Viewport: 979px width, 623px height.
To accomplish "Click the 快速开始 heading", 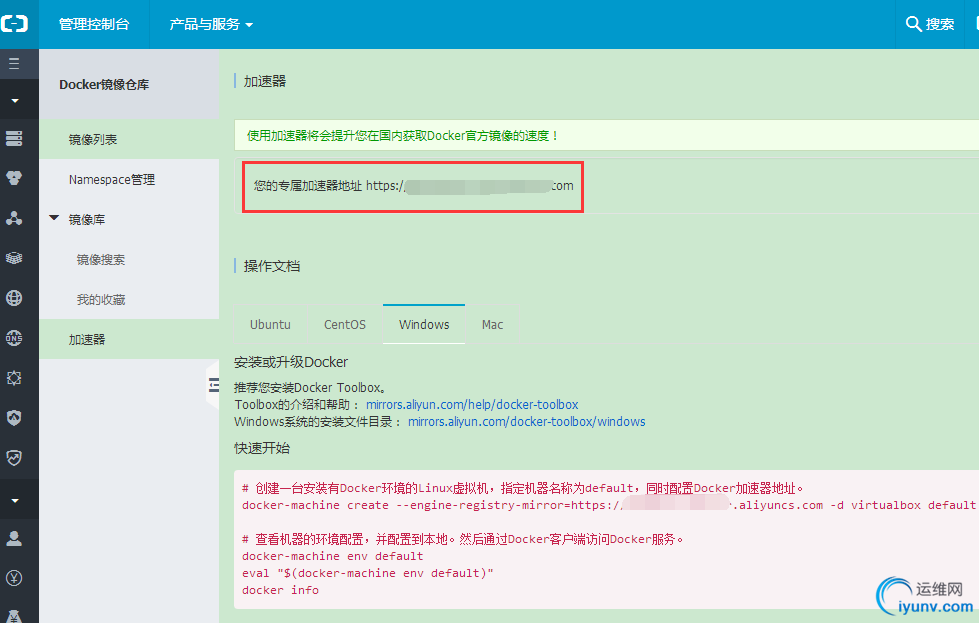I will tap(262, 448).
